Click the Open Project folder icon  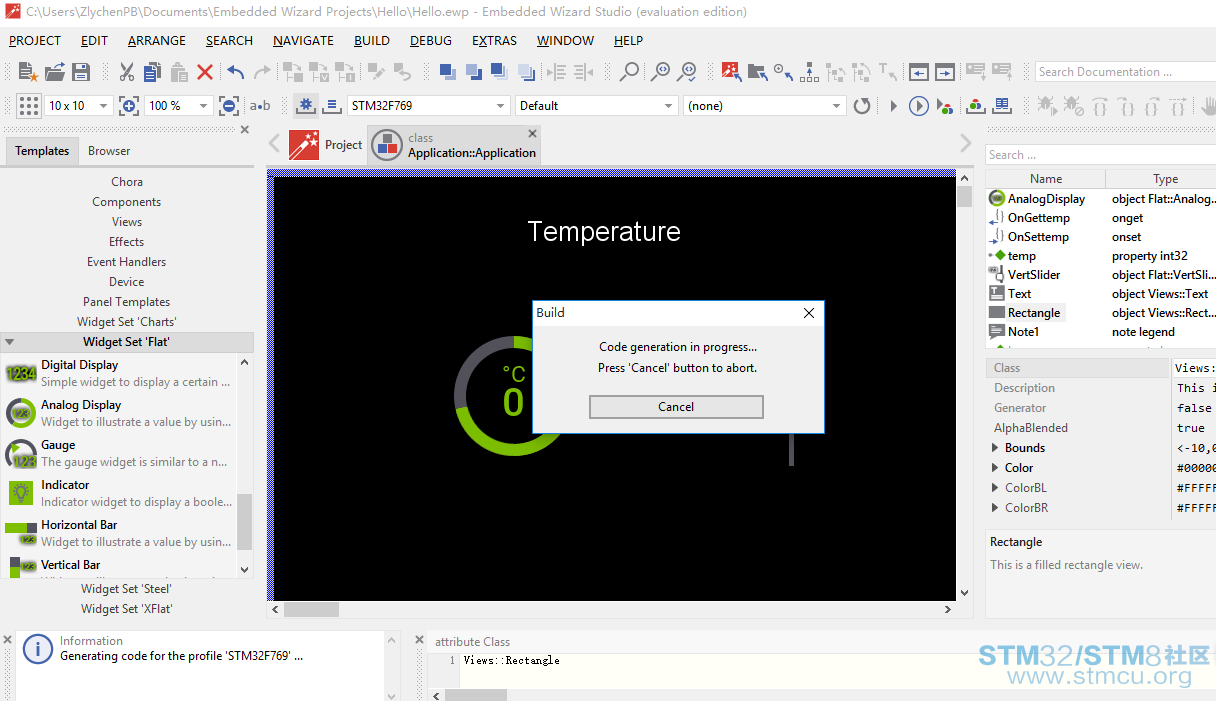[x=55, y=72]
